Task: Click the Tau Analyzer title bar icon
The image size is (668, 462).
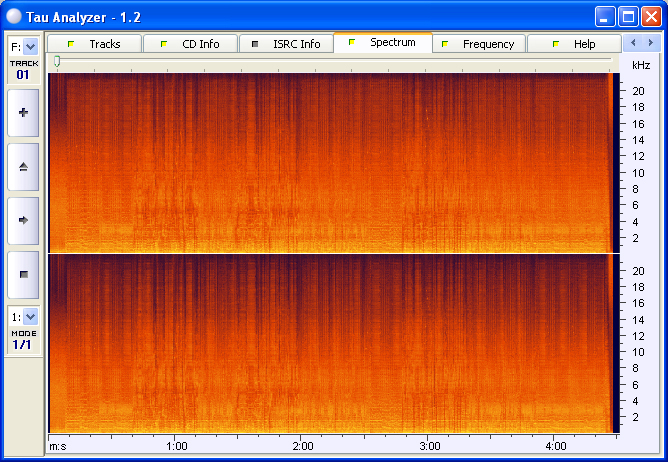Action: point(14,16)
